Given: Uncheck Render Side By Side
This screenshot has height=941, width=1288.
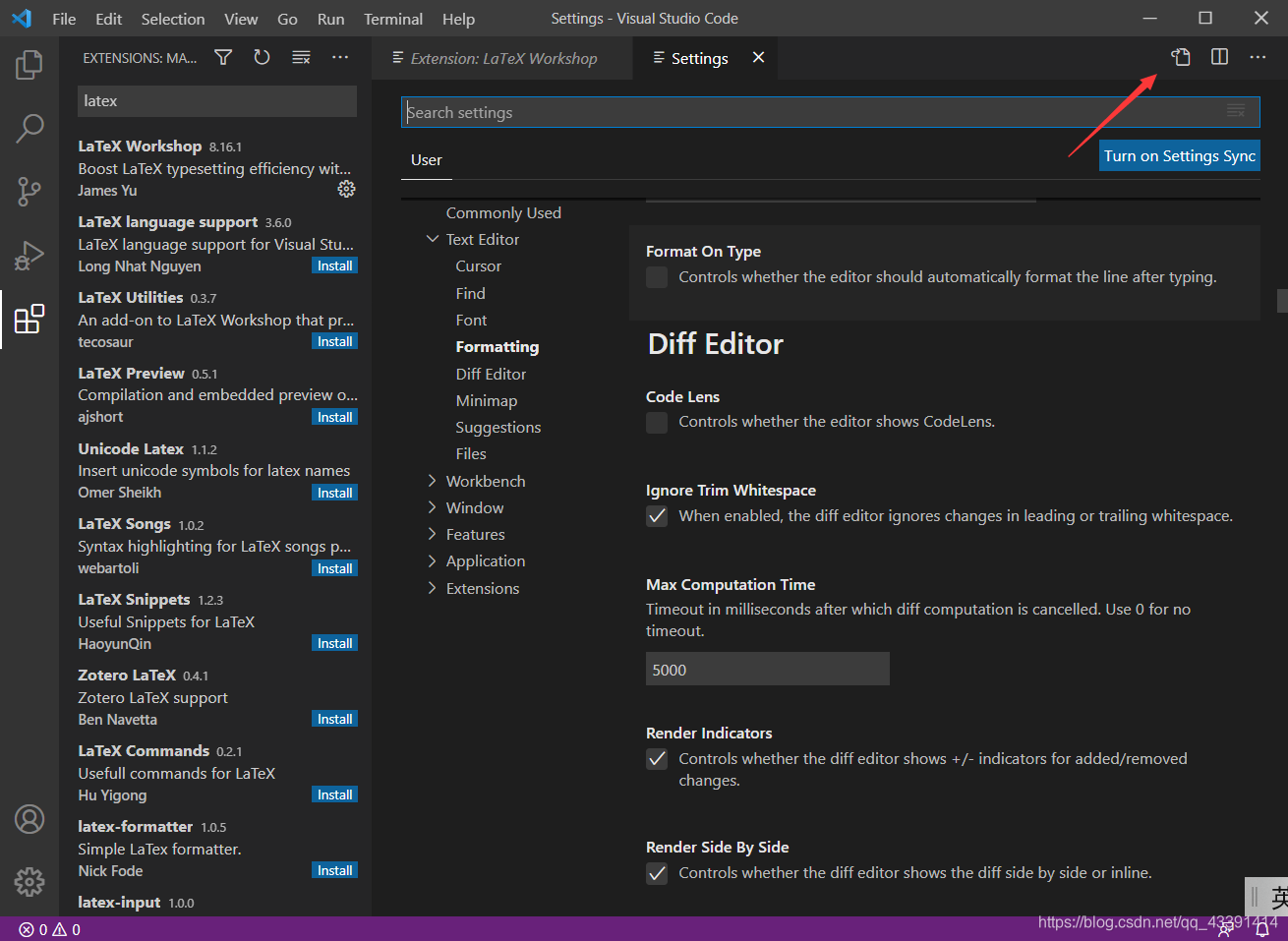Looking at the screenshot, I should (657, 873).
